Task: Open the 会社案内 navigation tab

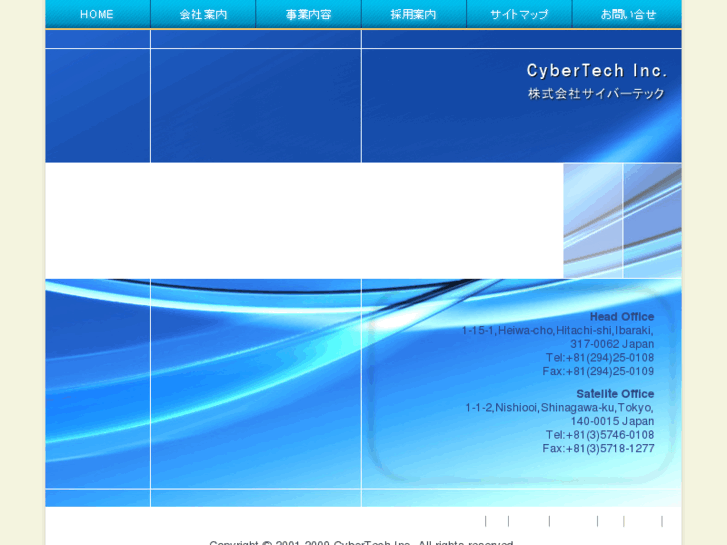Action: pyautogui.click(x=203, y=14)
